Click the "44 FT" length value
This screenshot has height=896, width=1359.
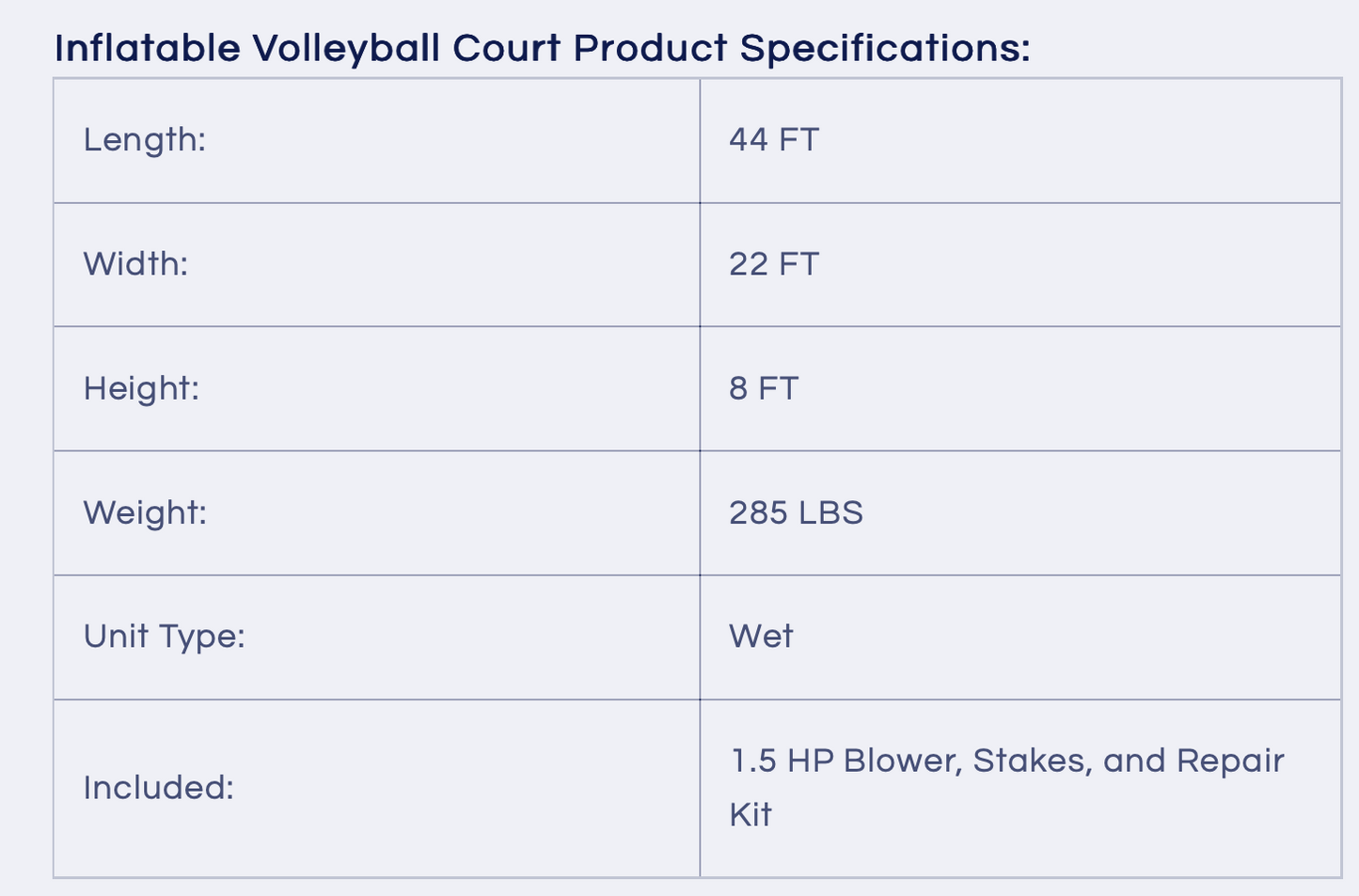pos(774,140)
